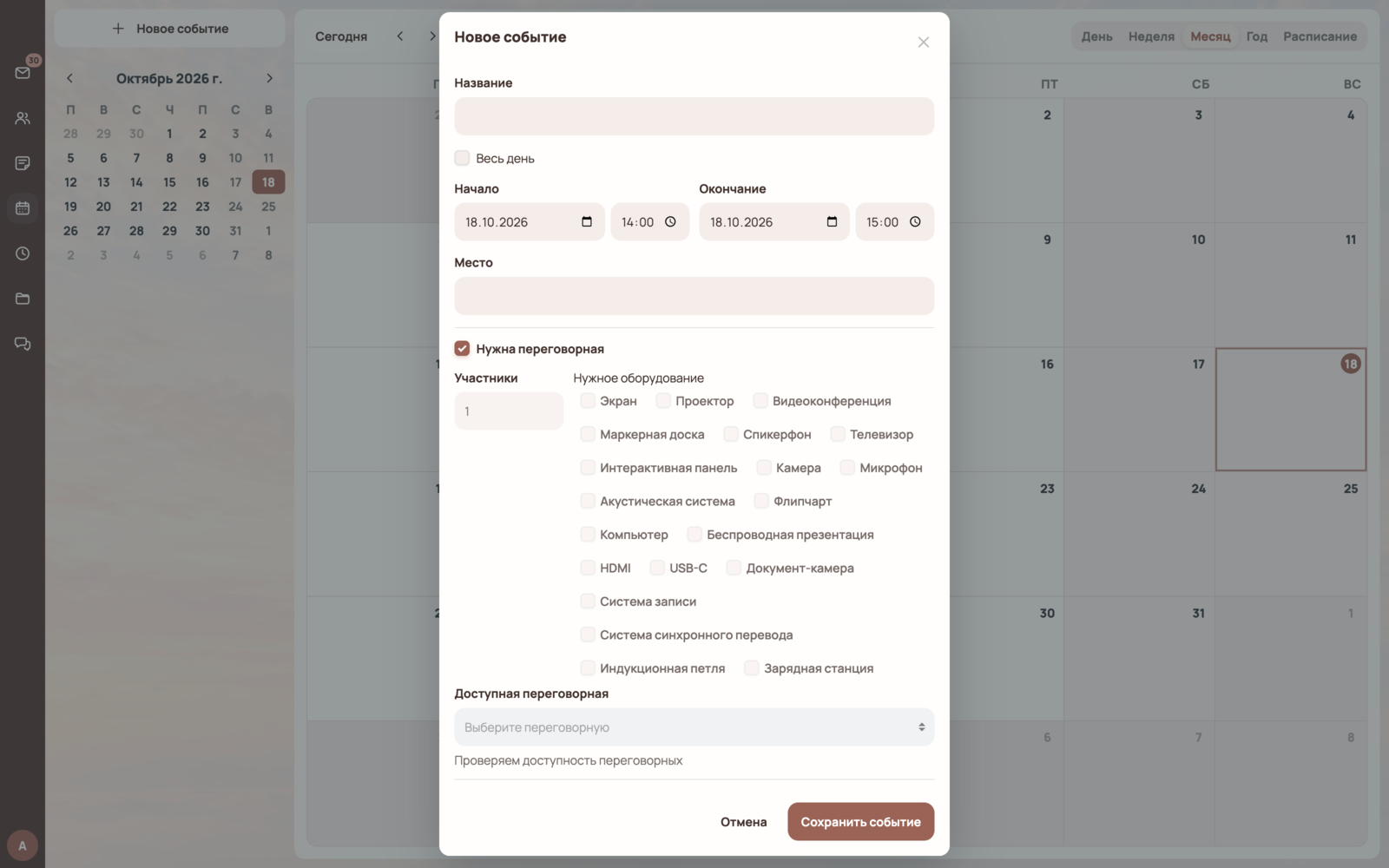Click clock icon in end time field

[915, 221]
